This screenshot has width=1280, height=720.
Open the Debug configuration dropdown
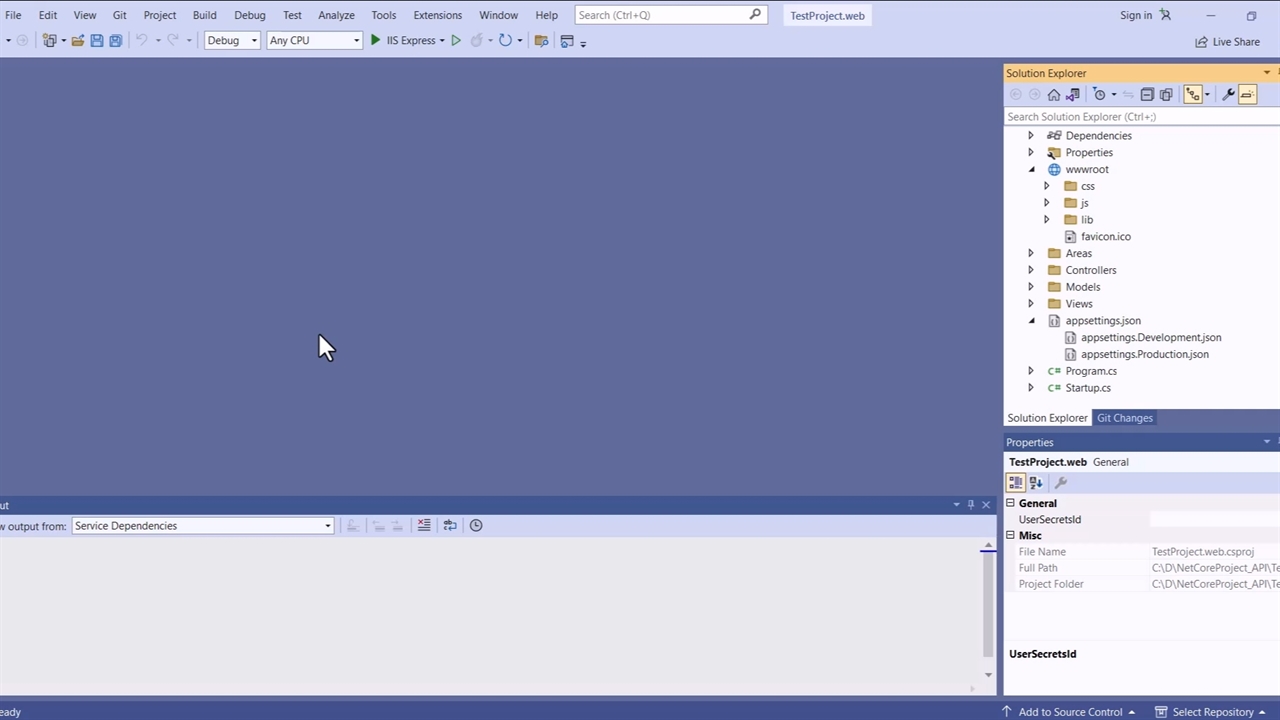[232, 41]
